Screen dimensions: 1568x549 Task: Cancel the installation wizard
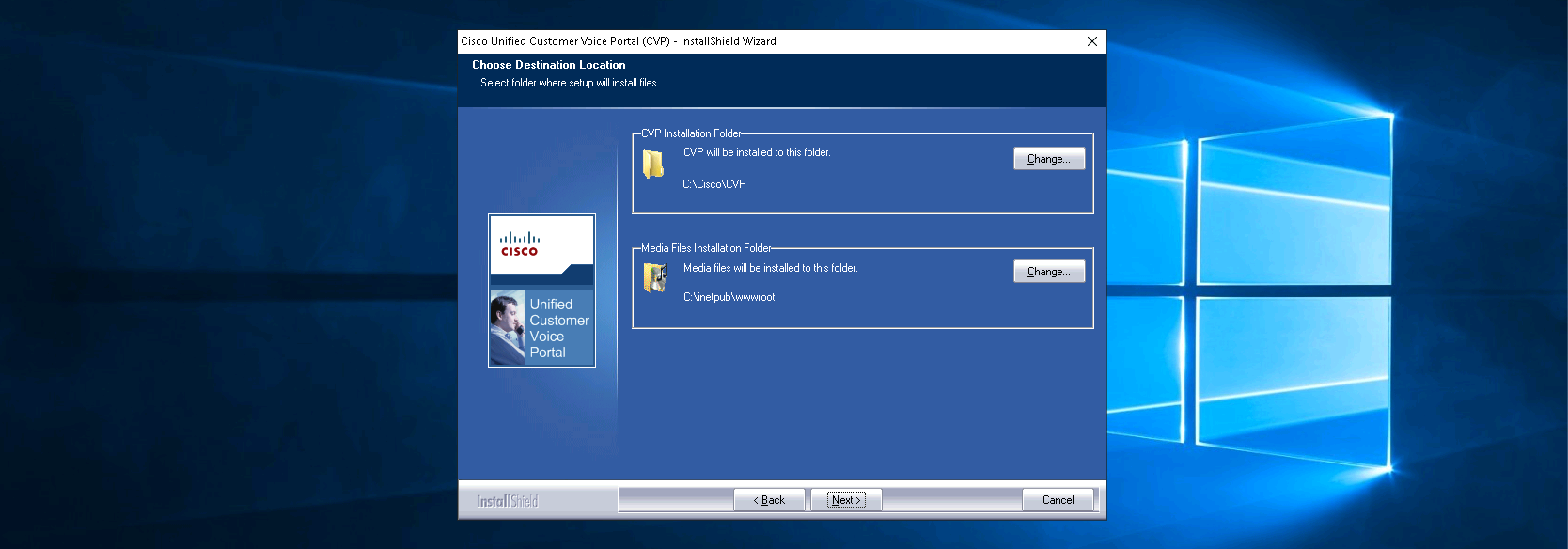click(x=1058, y=500)
